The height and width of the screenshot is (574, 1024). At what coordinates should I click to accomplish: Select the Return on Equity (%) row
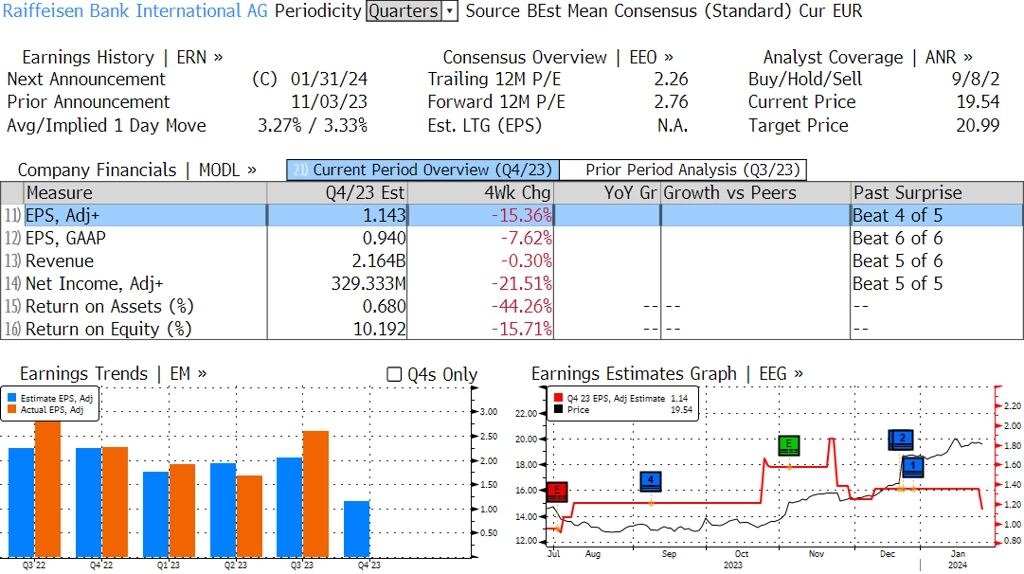click(x=511, y=329)
